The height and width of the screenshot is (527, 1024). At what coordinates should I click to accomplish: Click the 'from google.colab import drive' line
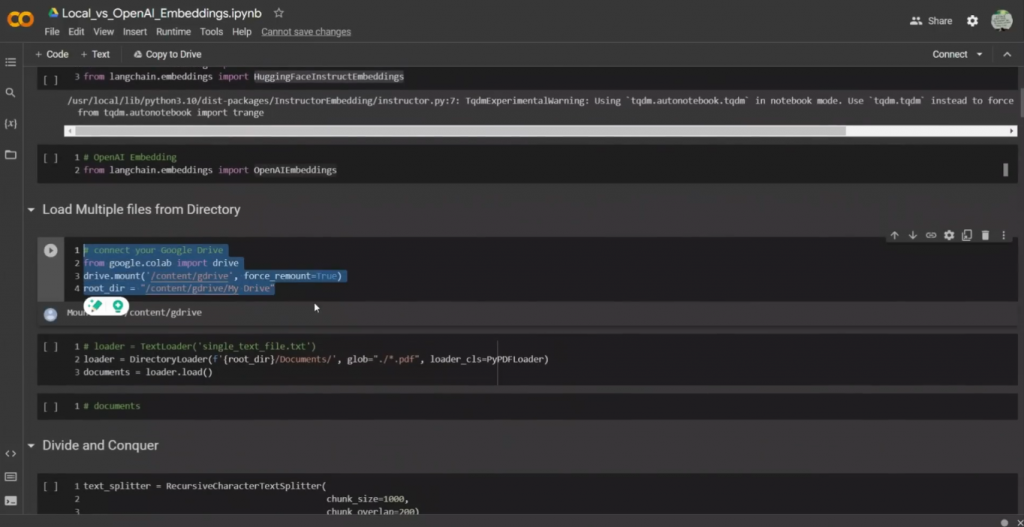click(161, 263)
